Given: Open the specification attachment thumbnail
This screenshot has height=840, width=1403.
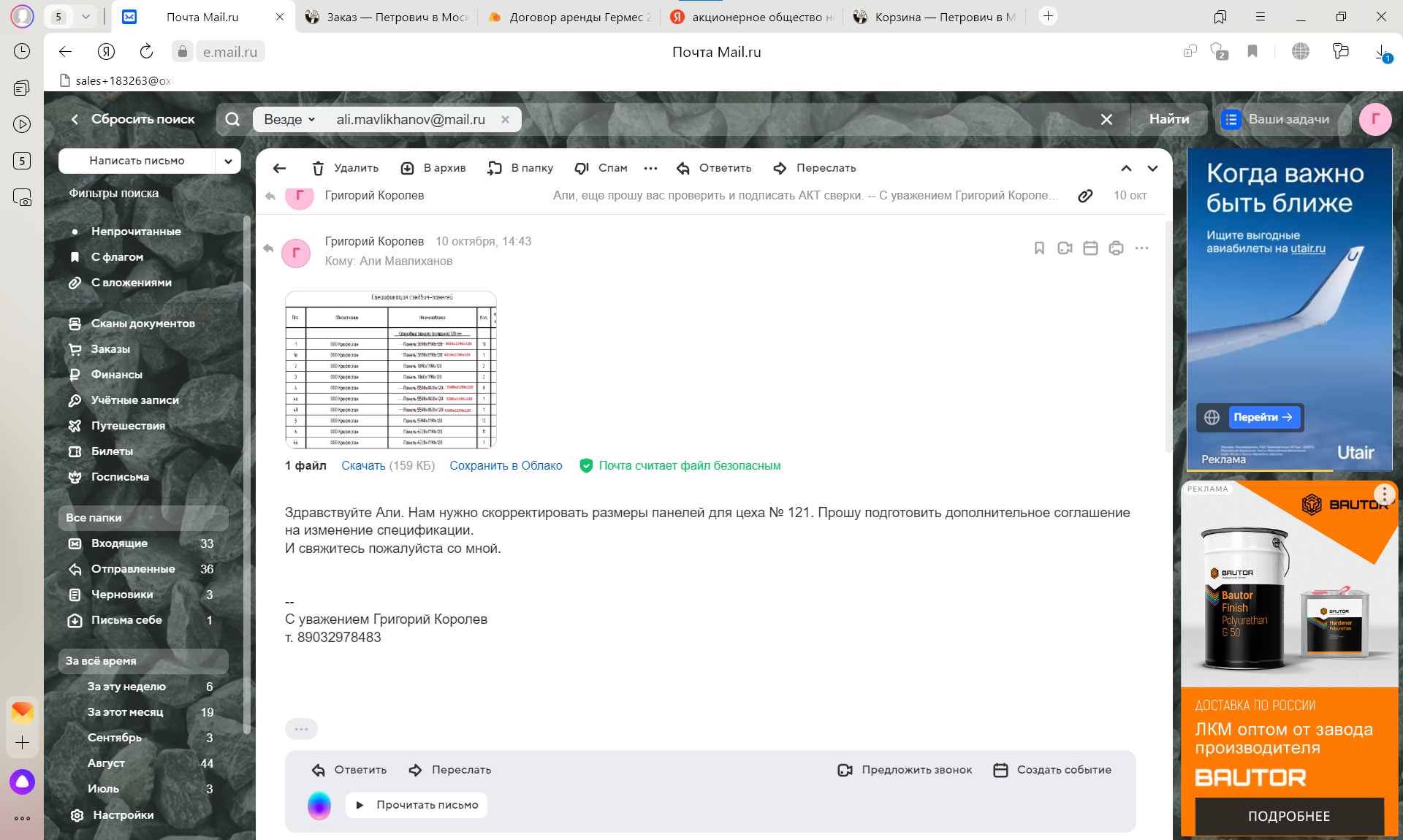Looking at the screenshot, I should (x=391, y=370).
